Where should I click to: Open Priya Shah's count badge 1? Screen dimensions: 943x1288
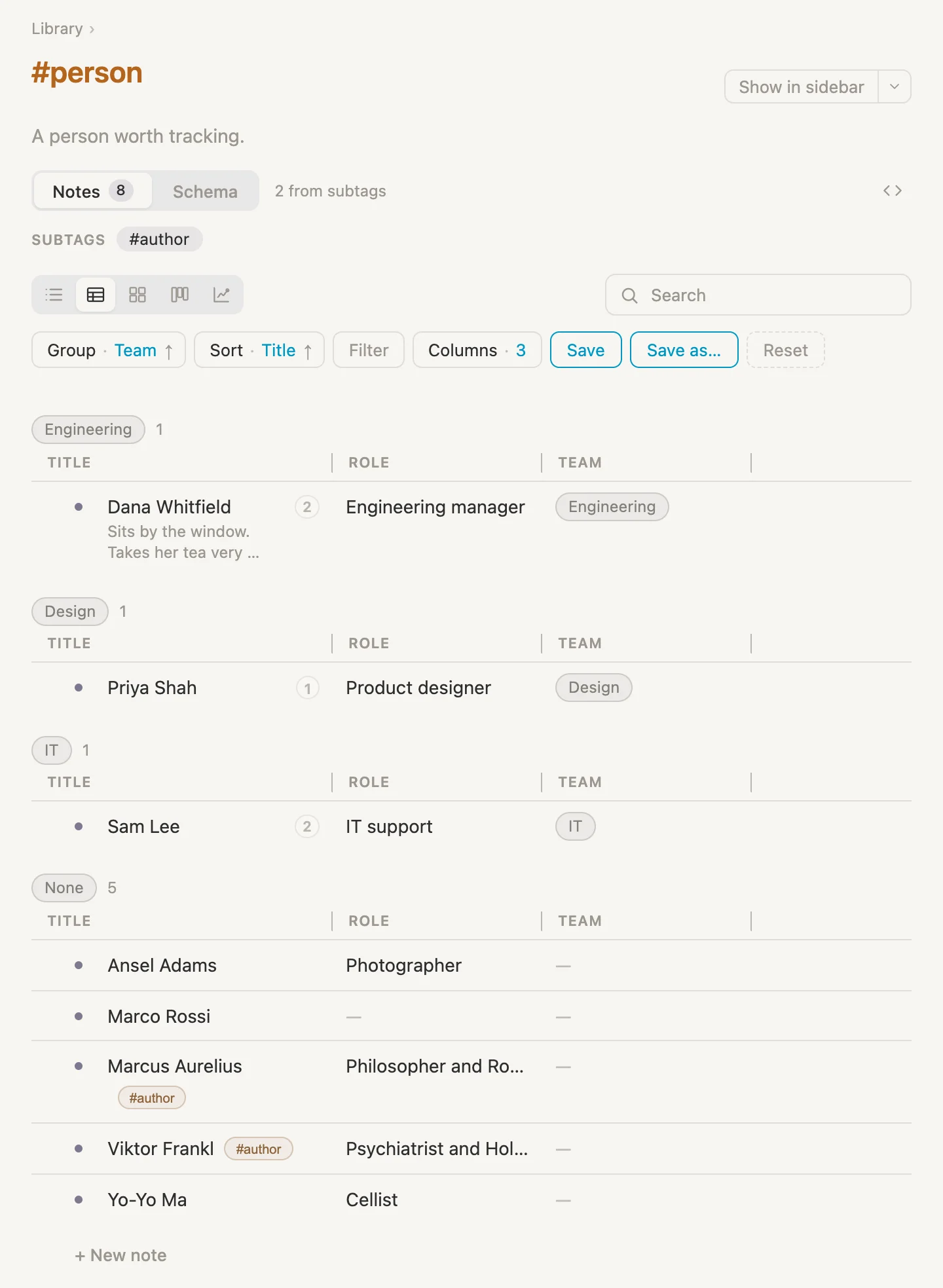307,688
